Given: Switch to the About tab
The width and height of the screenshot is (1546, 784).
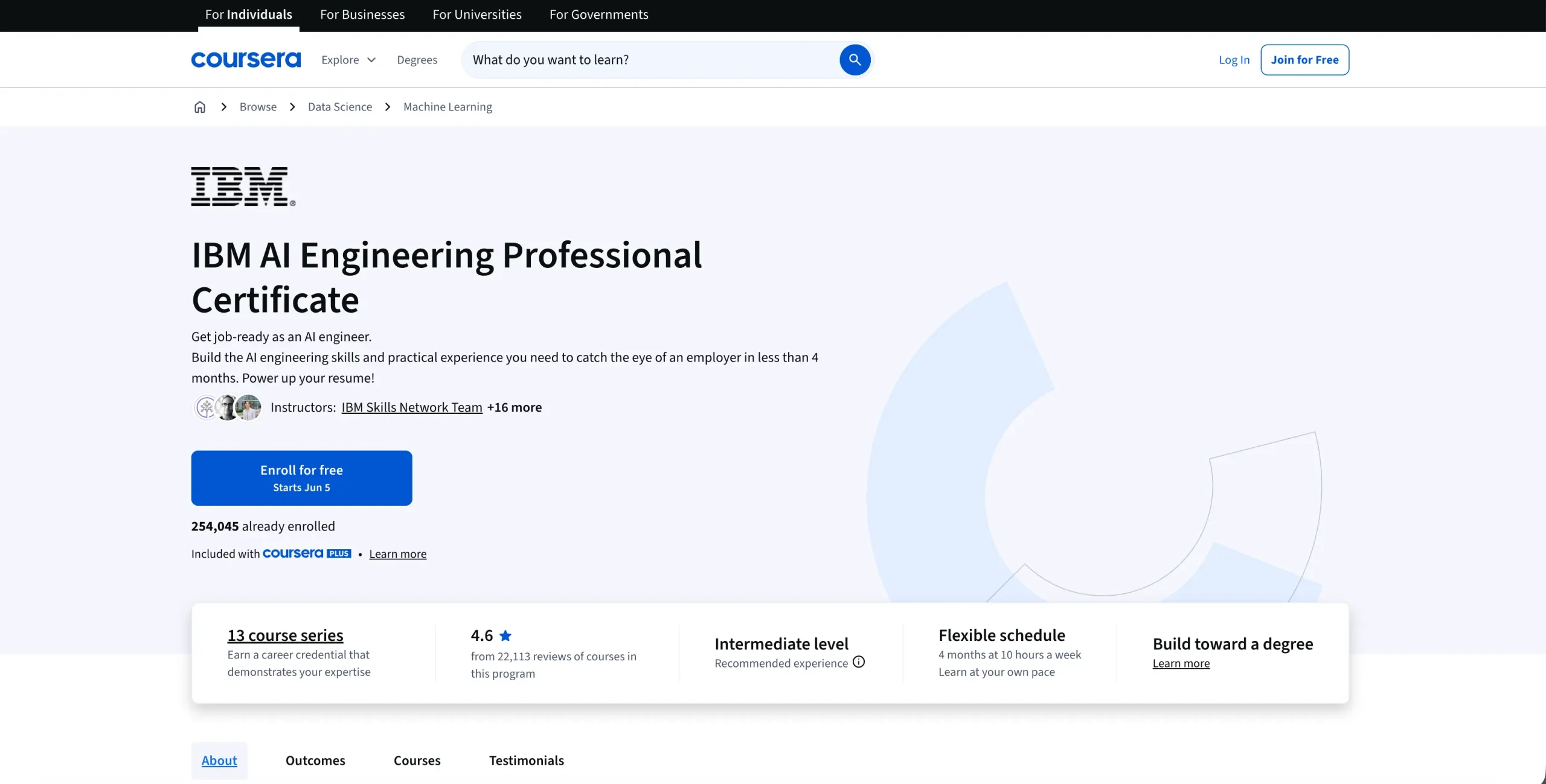Looking at the screenshot, I should pos(219,760).
